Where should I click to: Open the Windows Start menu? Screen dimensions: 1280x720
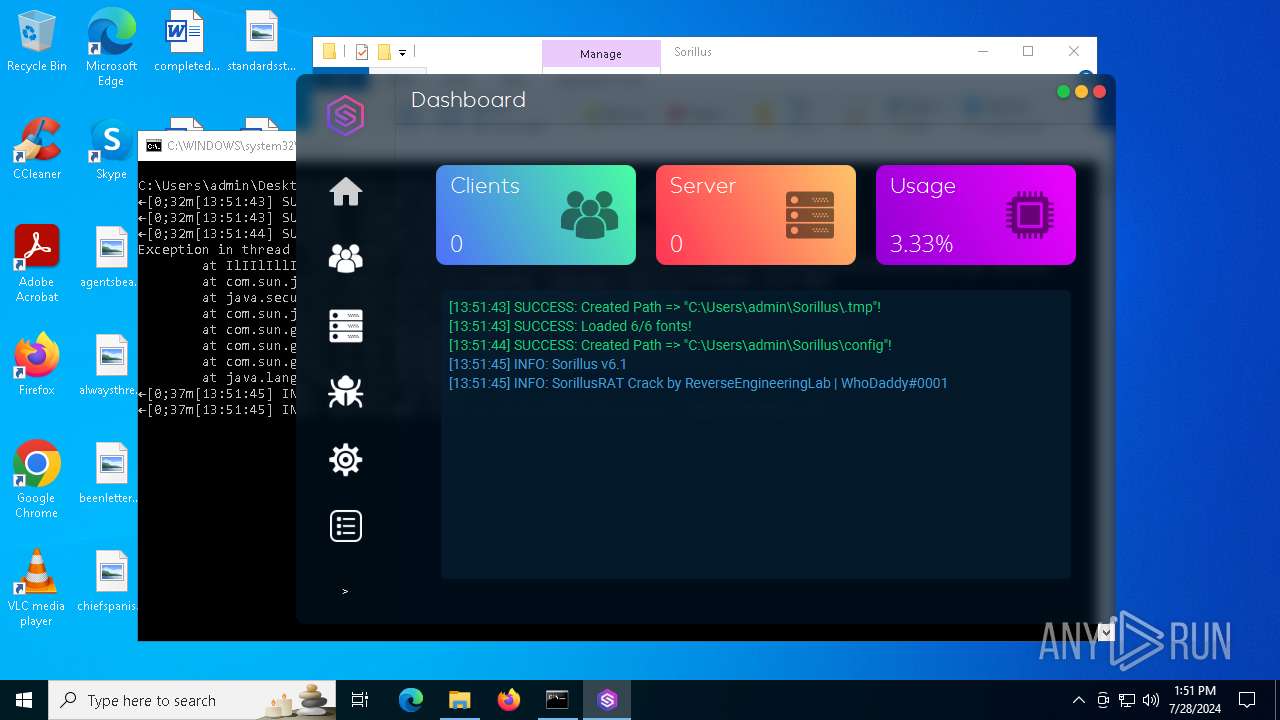coord(24,700)
